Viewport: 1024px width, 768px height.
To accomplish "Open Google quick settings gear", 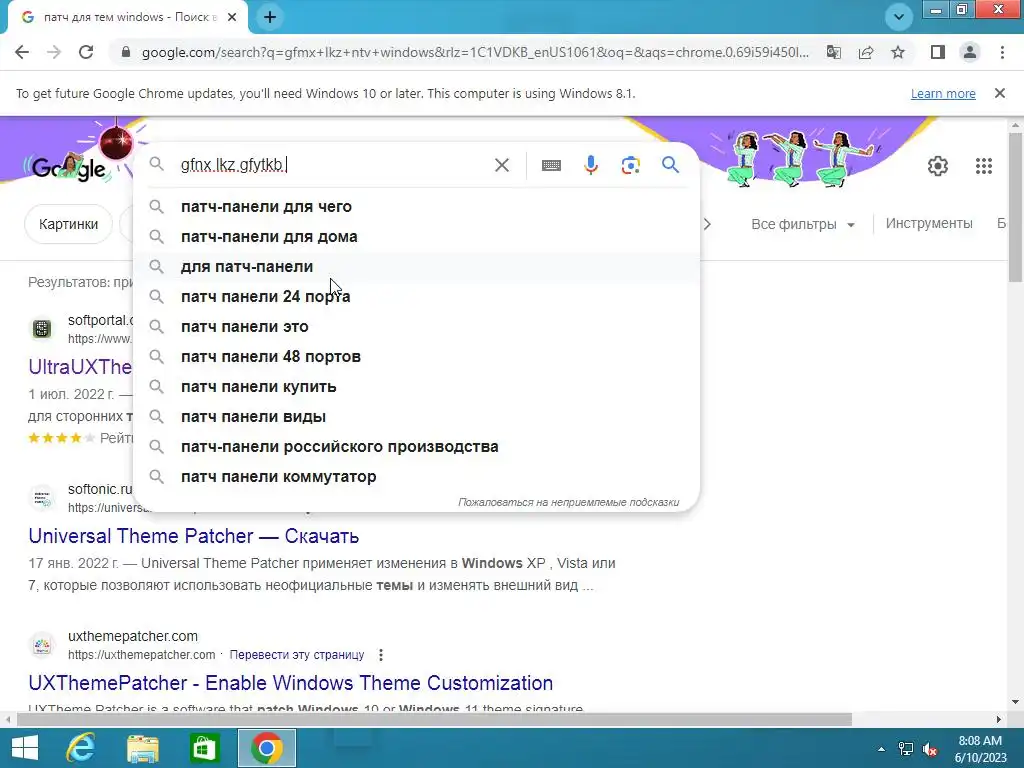I will (x=938, y=166).
